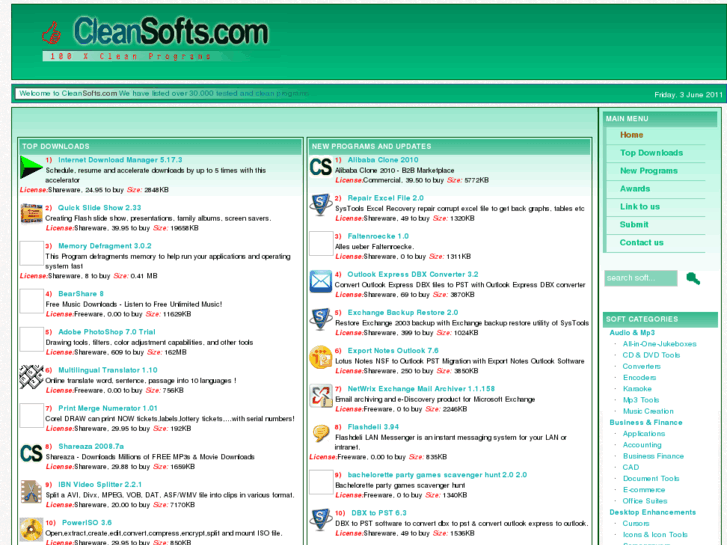
Task: Open Export Notes Outlook 7.6 link
Action: [393, 351]
